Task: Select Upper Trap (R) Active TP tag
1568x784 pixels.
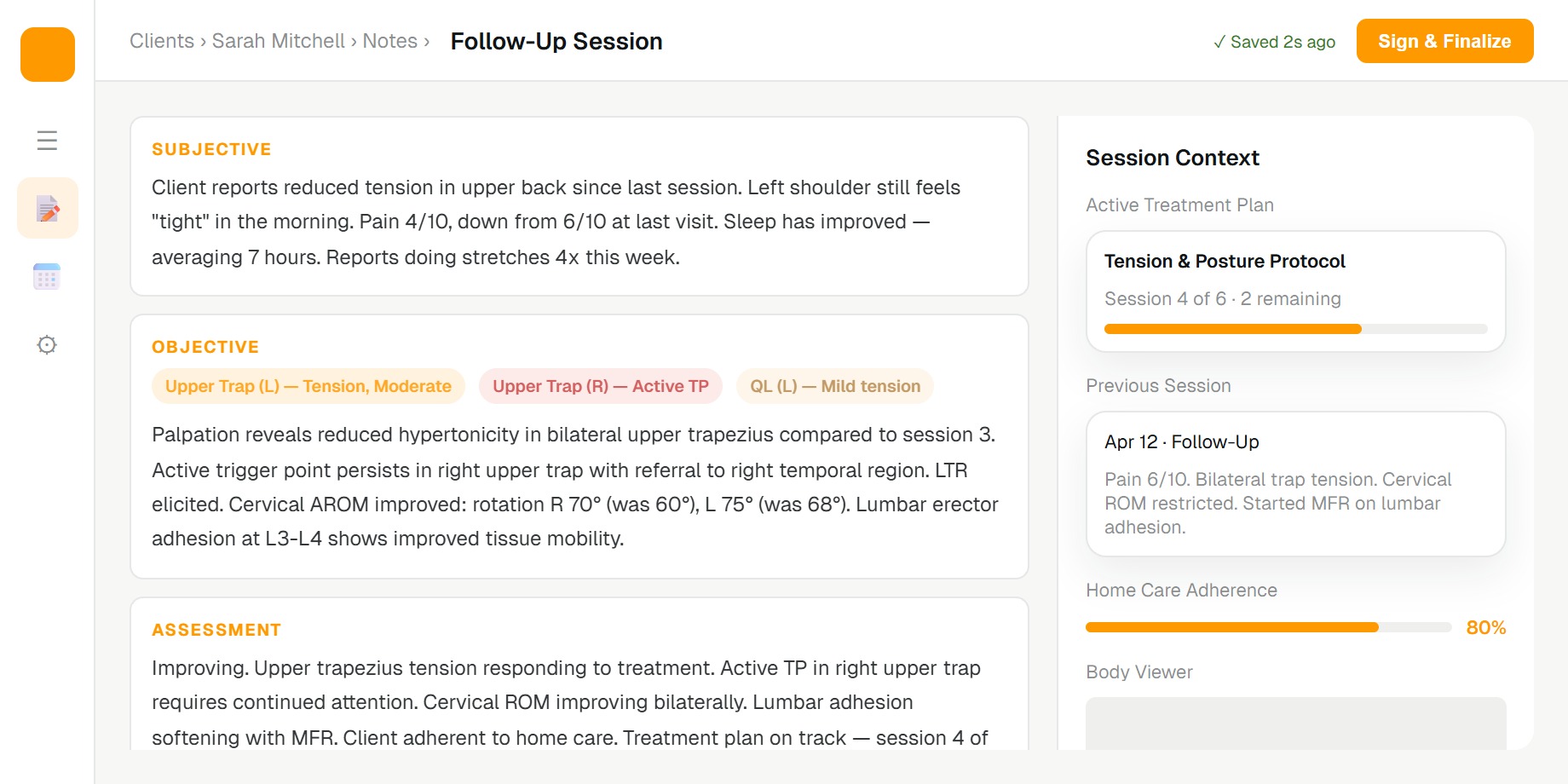Action: click(x=601, y=386)
